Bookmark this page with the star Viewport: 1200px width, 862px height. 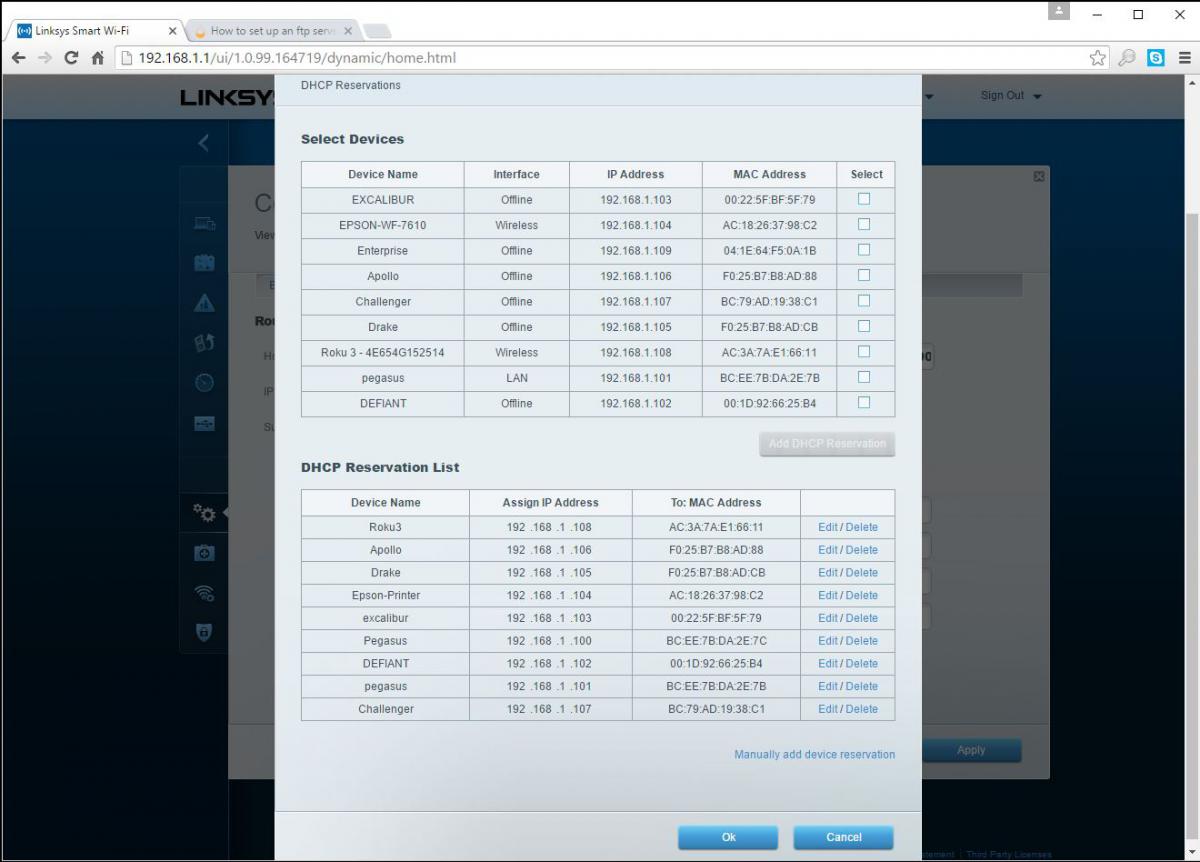click(1098, 58)
